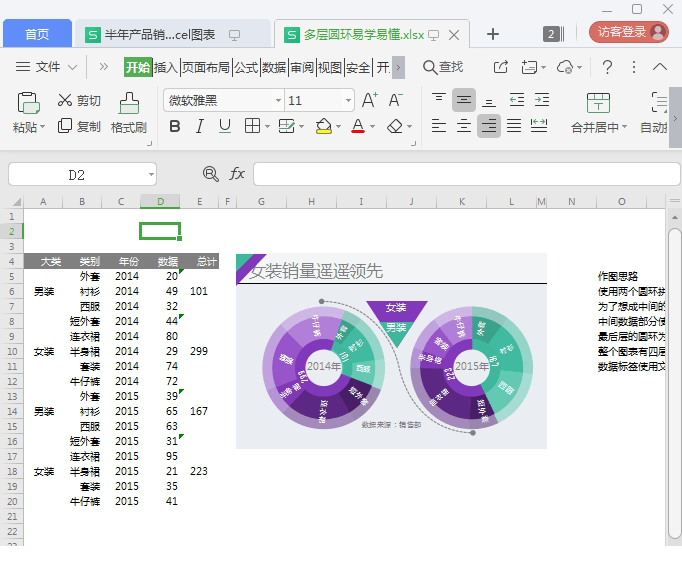Expand the Merge and Center dropdown arrow
The width and height of the screenshot is (682, 567).
click(625, 127)
